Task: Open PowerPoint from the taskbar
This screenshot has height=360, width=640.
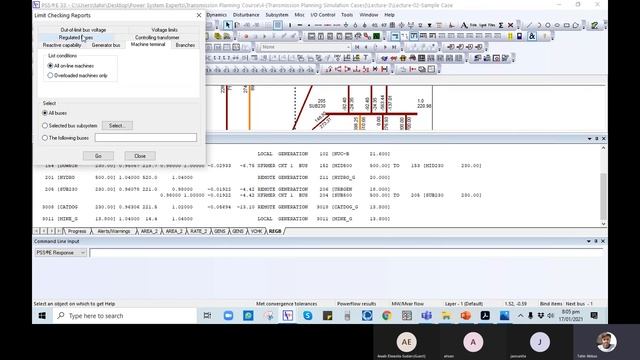Action: 465,316
